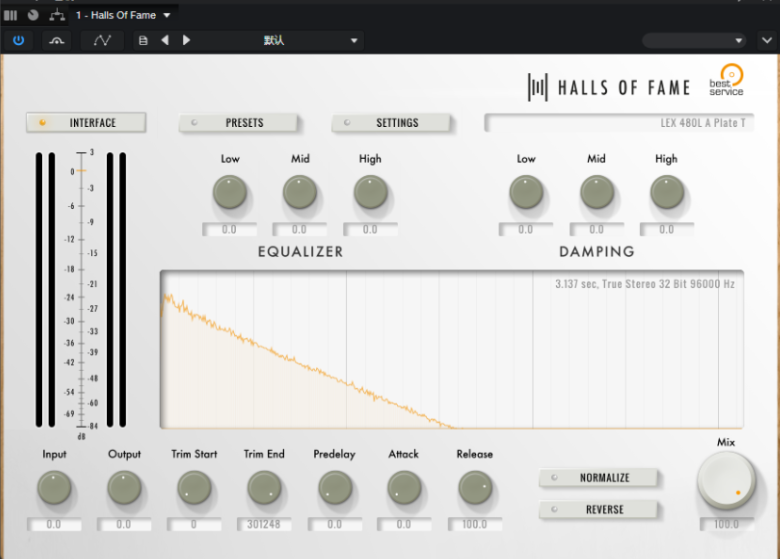This screenshot has width=780, height=559.
Task: Click the output level meter bars
Action: coord(116,290)
